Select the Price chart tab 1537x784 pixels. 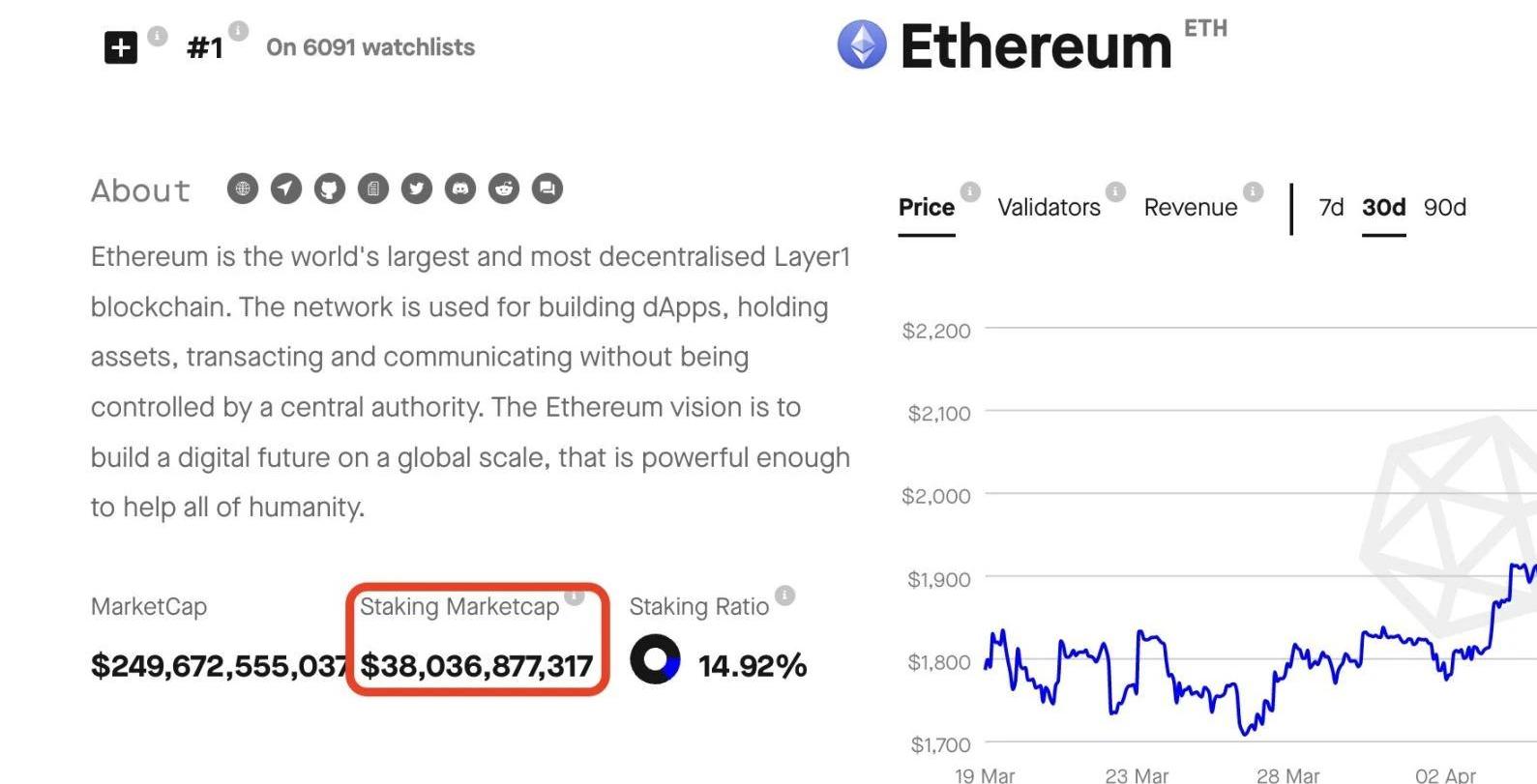tap(926, 208)
